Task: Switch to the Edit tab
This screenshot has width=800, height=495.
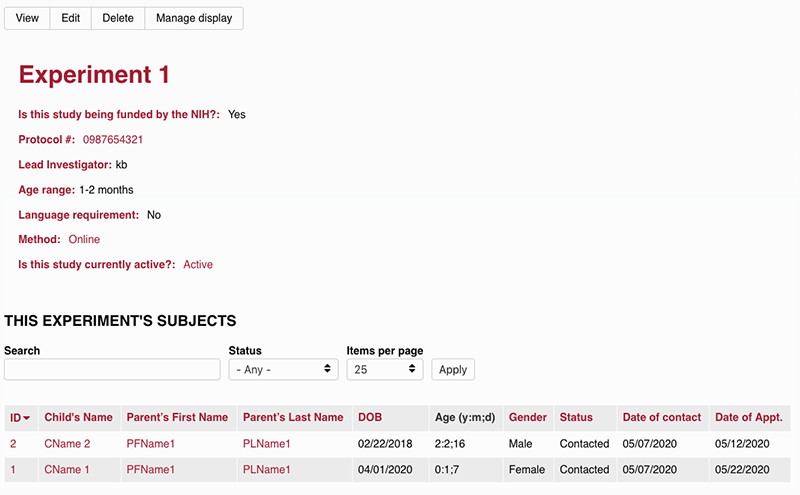Action: pos(70,18)
